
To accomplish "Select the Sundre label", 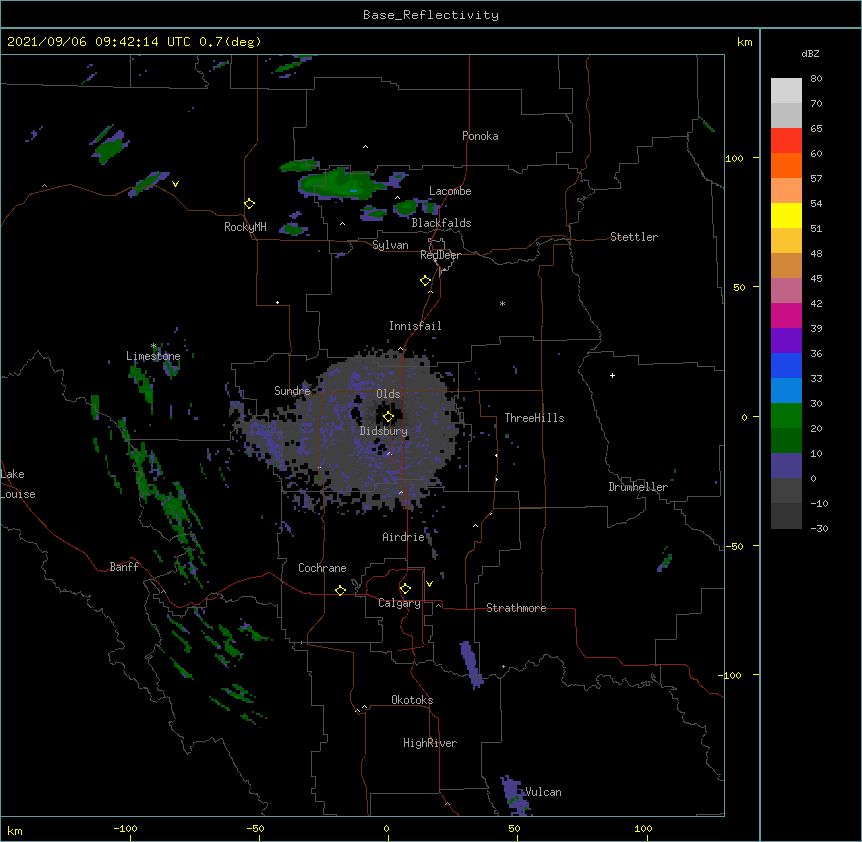I will pyautogui.click(x=292, y=391).
